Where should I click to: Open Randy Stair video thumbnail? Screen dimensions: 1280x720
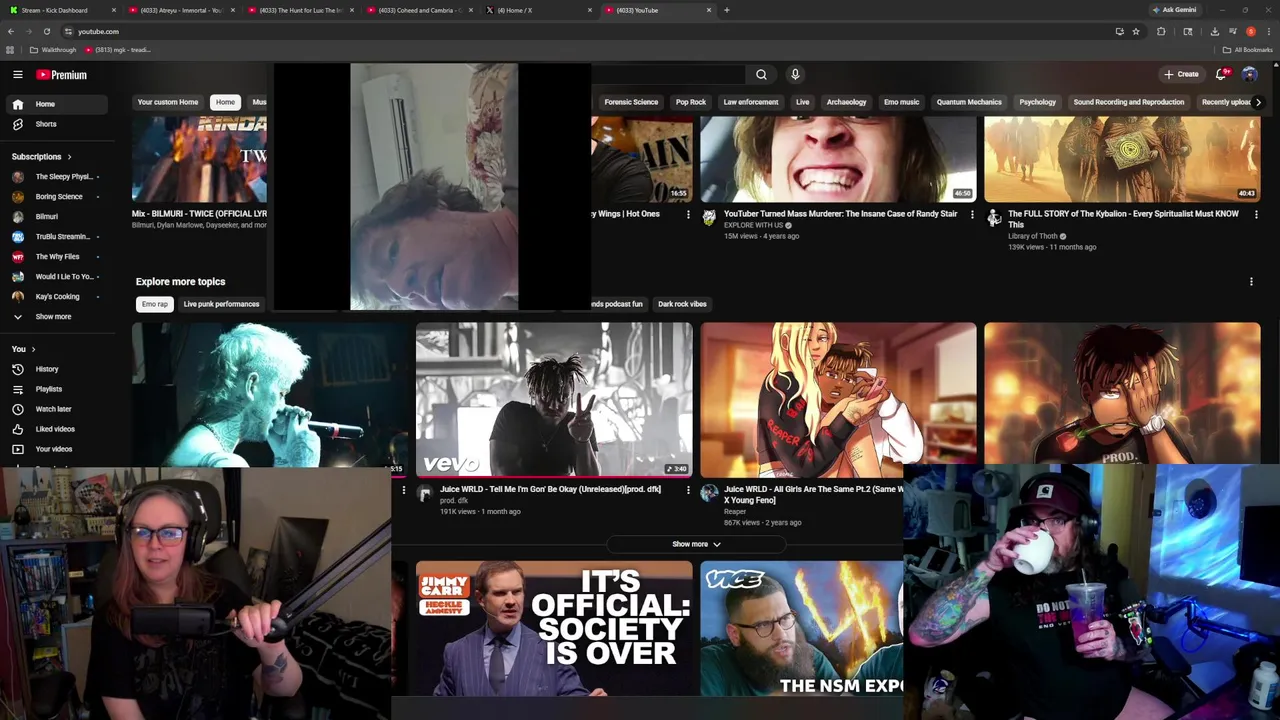(838, 159)
